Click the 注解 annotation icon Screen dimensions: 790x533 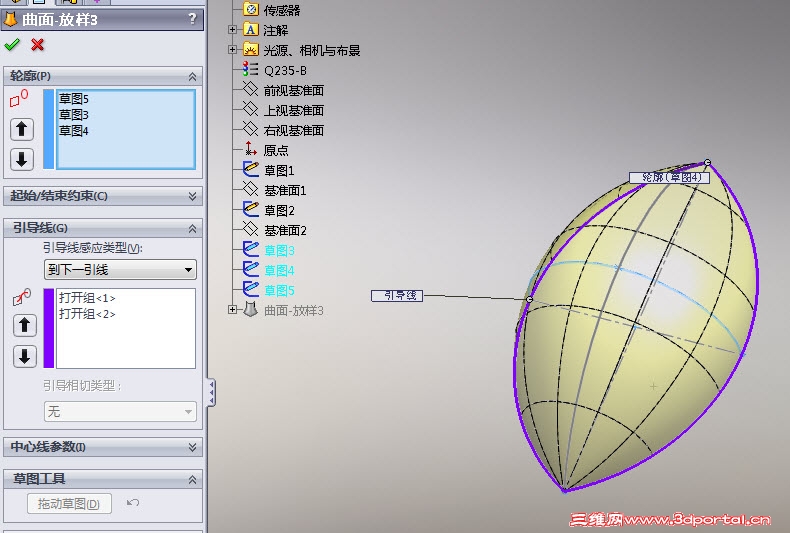coord(251,29)
